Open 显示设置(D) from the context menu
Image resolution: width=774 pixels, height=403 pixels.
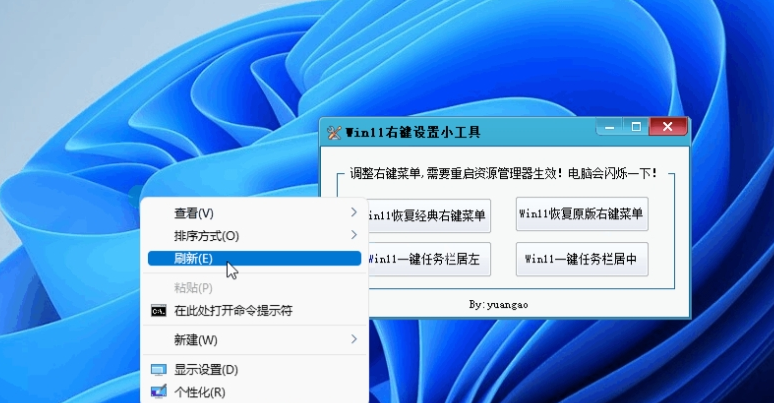(254, 369)
